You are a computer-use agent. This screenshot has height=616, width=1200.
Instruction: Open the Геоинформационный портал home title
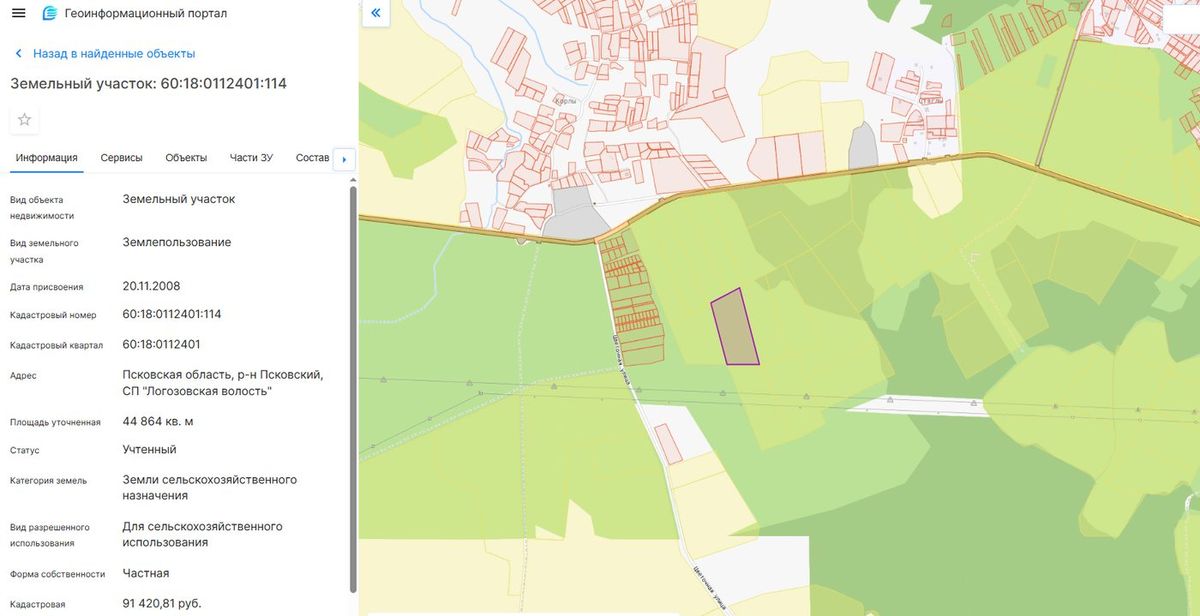[x=145, y=13]
